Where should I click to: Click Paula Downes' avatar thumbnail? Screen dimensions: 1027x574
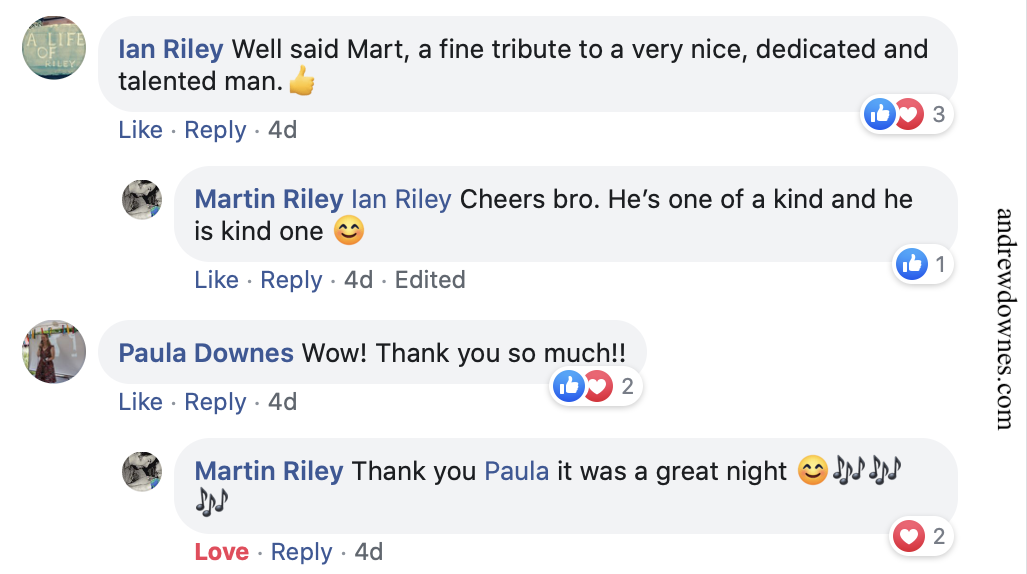click(54, 352)
